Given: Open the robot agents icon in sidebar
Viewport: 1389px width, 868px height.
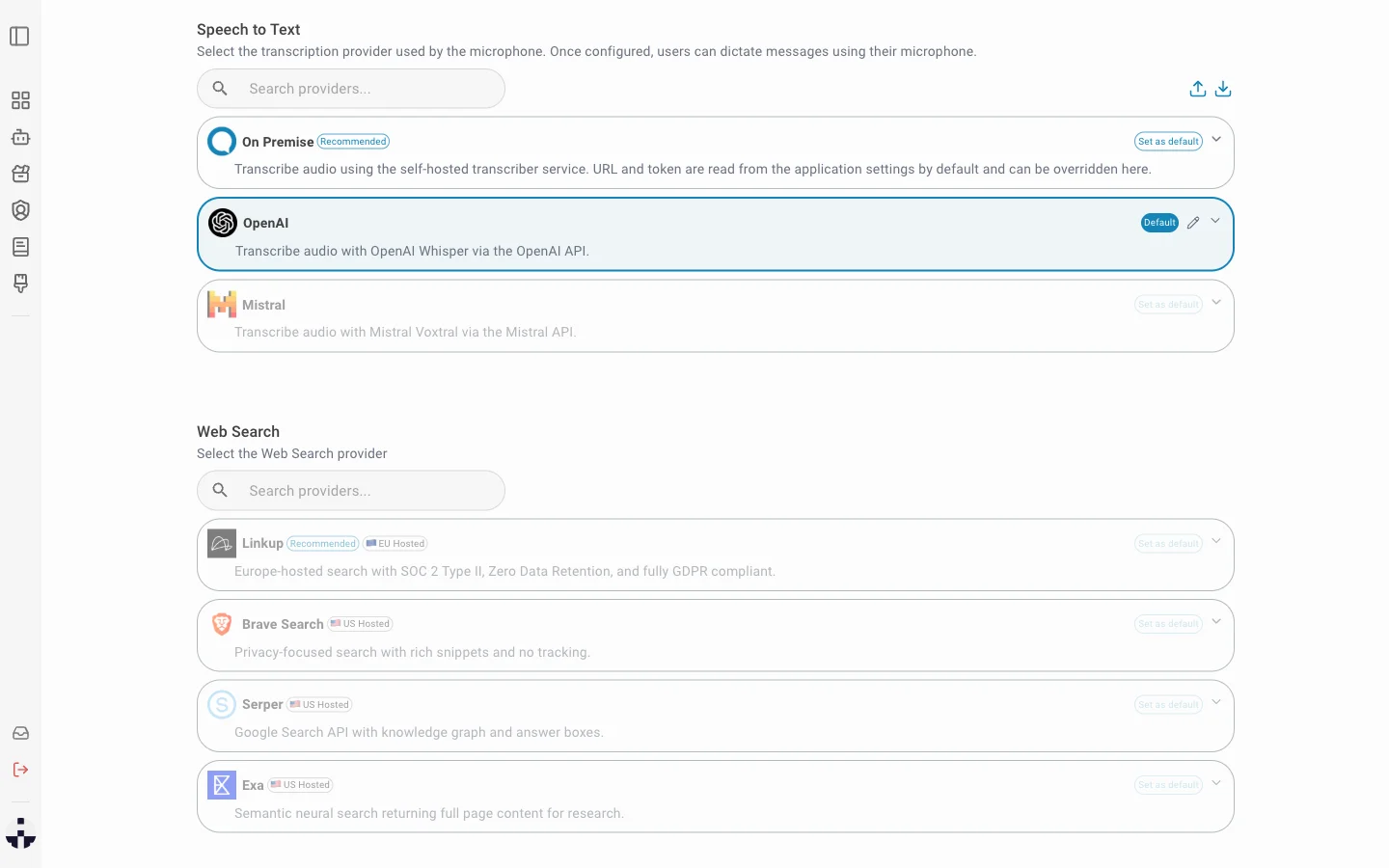Looking at the screenshot, I should pyautogui.click(x=20, y=137).
